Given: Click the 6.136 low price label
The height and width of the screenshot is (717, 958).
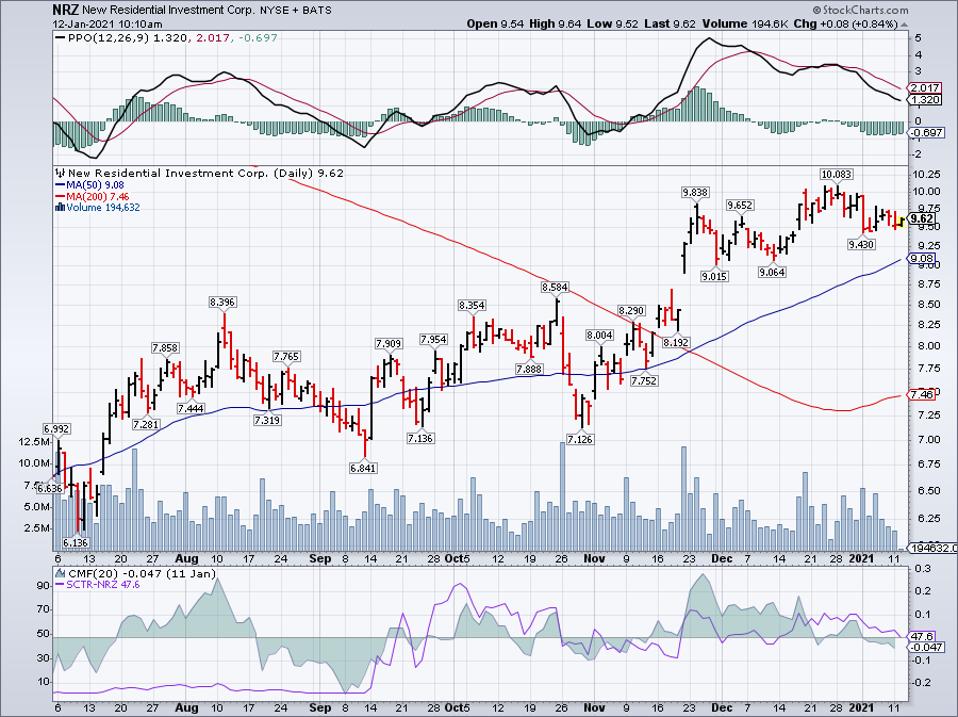Looking at the screenshot, I should click(x=75, y=542).
